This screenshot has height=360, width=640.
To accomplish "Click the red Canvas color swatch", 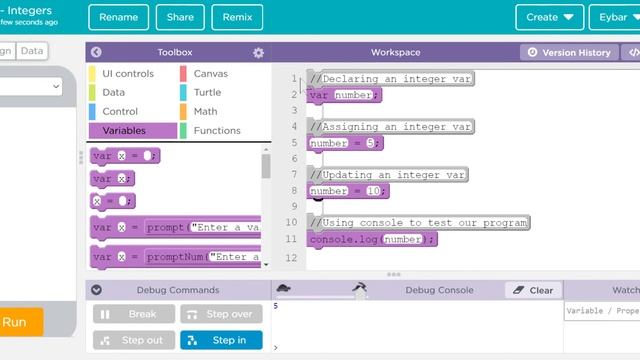I will coord(183,73).
